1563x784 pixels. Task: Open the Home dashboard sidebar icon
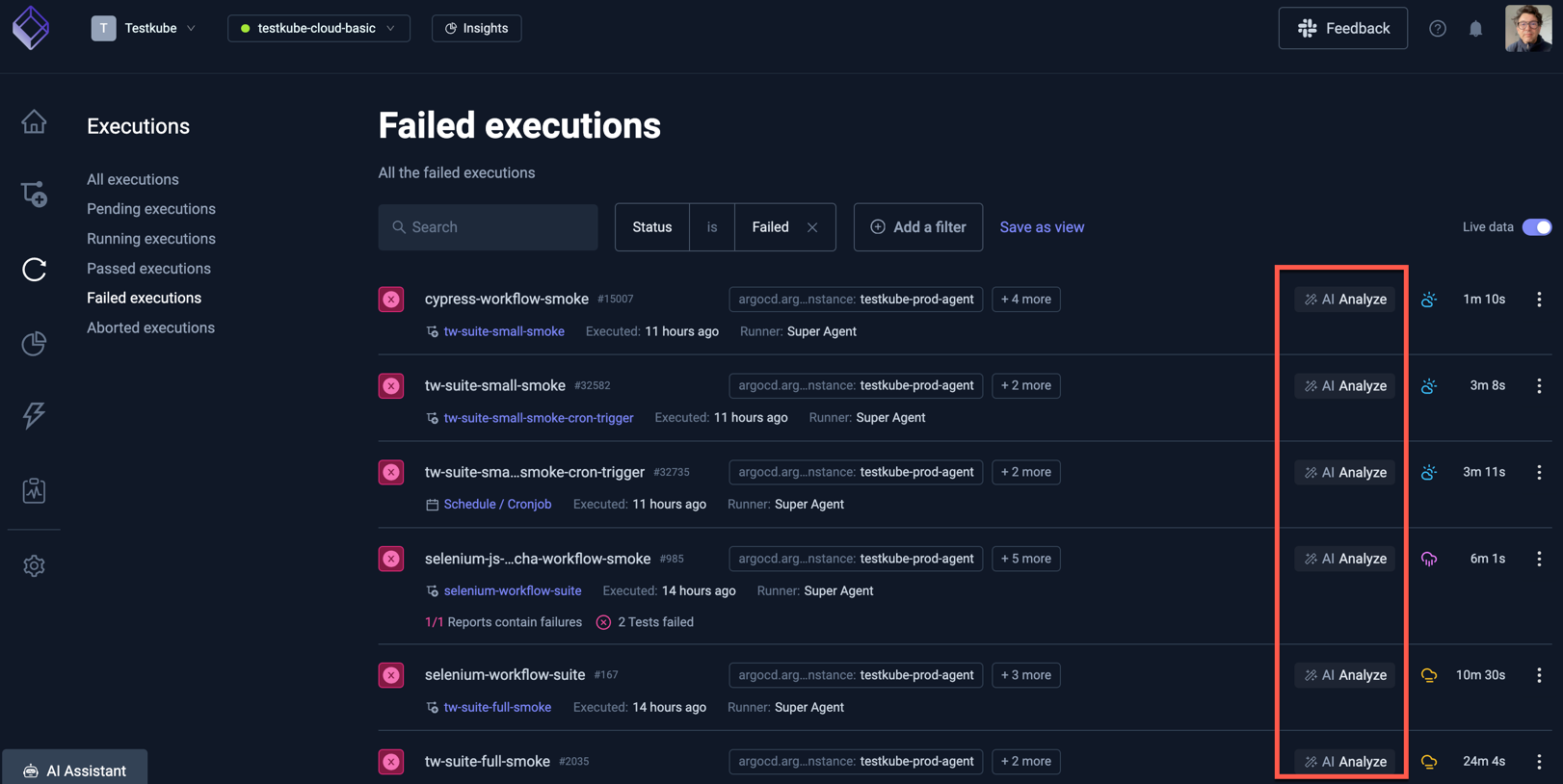click(34, 121)
